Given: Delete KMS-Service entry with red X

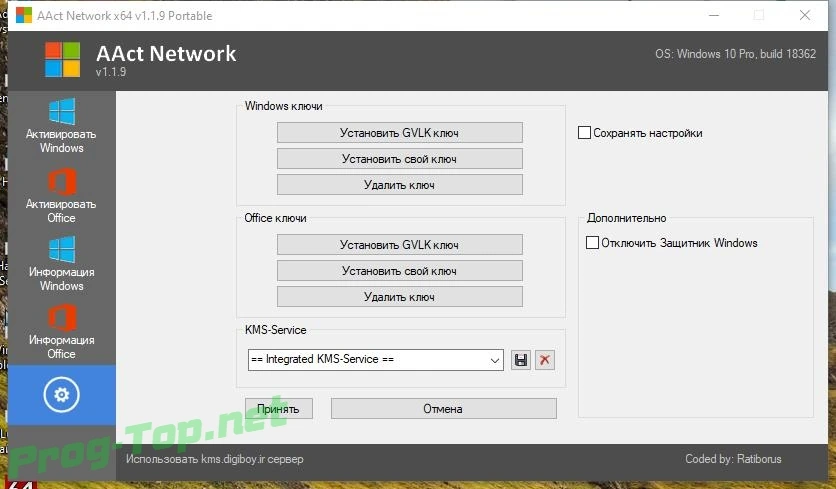Looking at the screenshot, I should [544, 360].
